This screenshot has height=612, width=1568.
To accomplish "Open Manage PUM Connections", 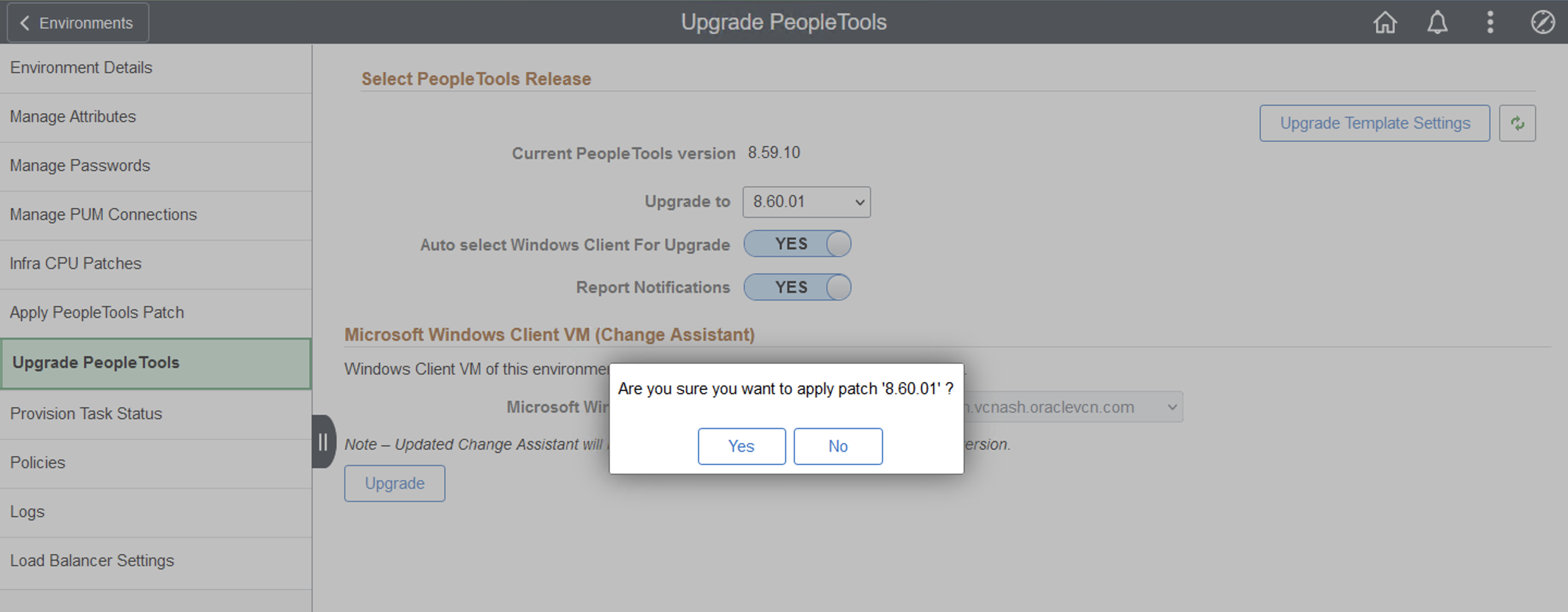I will pos(103,215).
